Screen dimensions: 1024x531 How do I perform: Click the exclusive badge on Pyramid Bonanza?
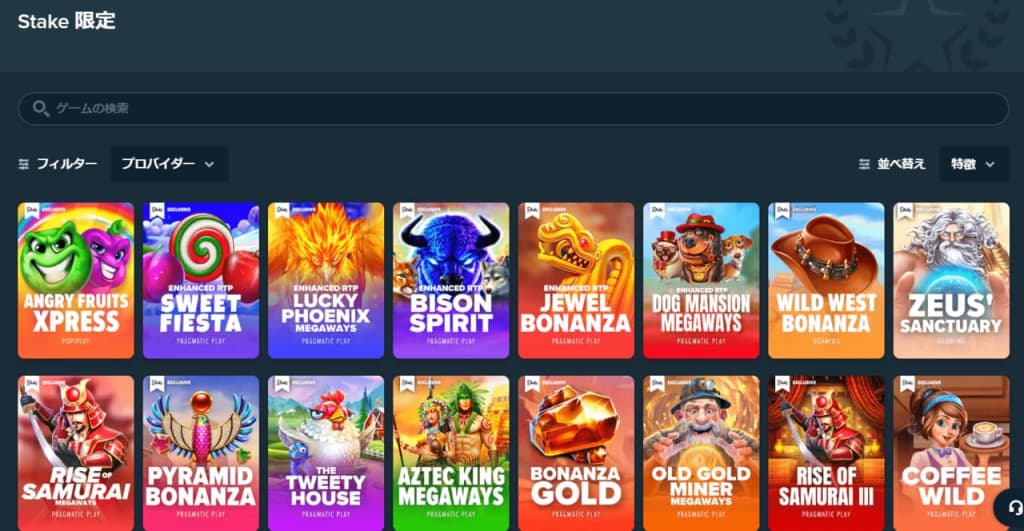tap(157, 383)
